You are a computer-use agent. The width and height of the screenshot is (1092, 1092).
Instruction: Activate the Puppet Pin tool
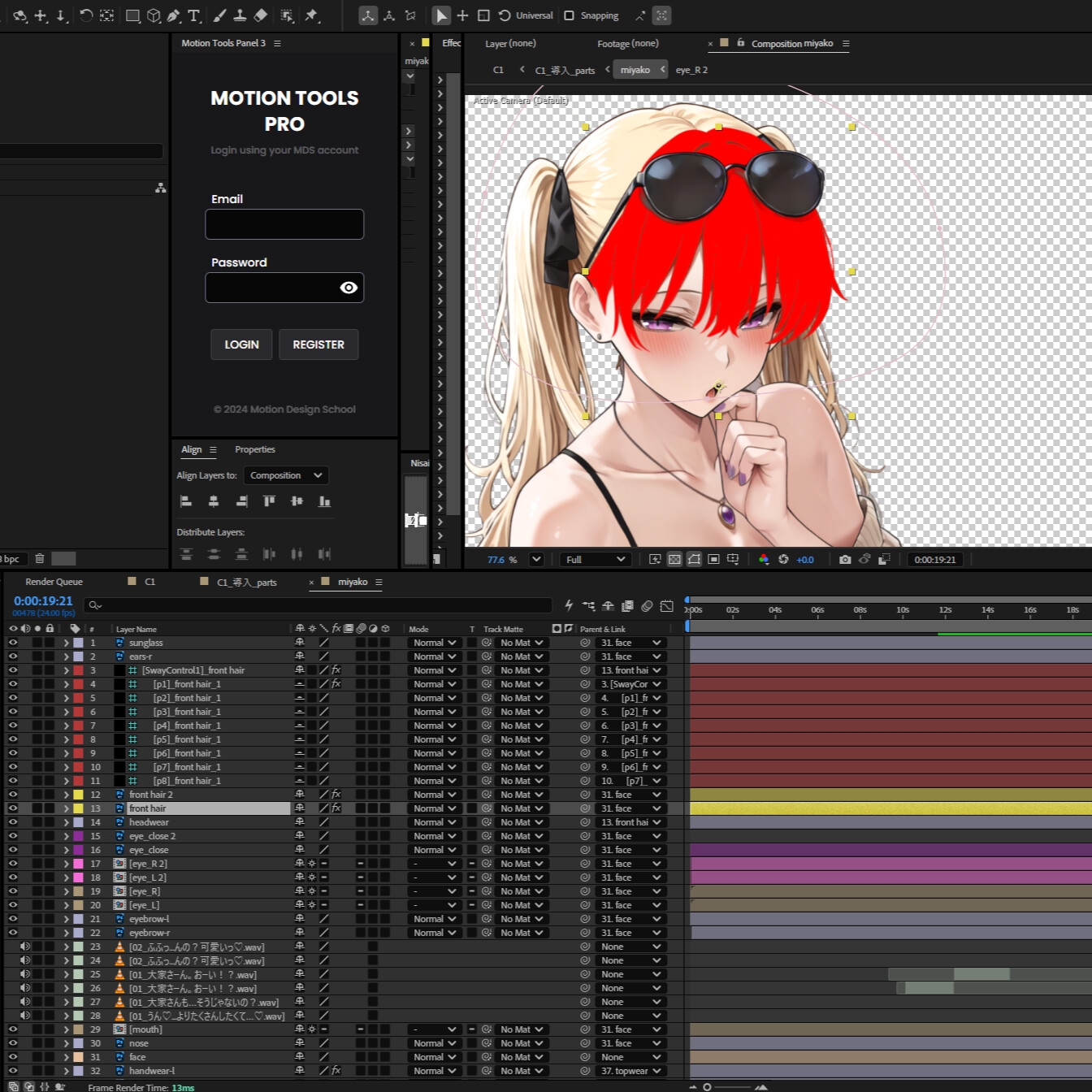click(311, 15)
